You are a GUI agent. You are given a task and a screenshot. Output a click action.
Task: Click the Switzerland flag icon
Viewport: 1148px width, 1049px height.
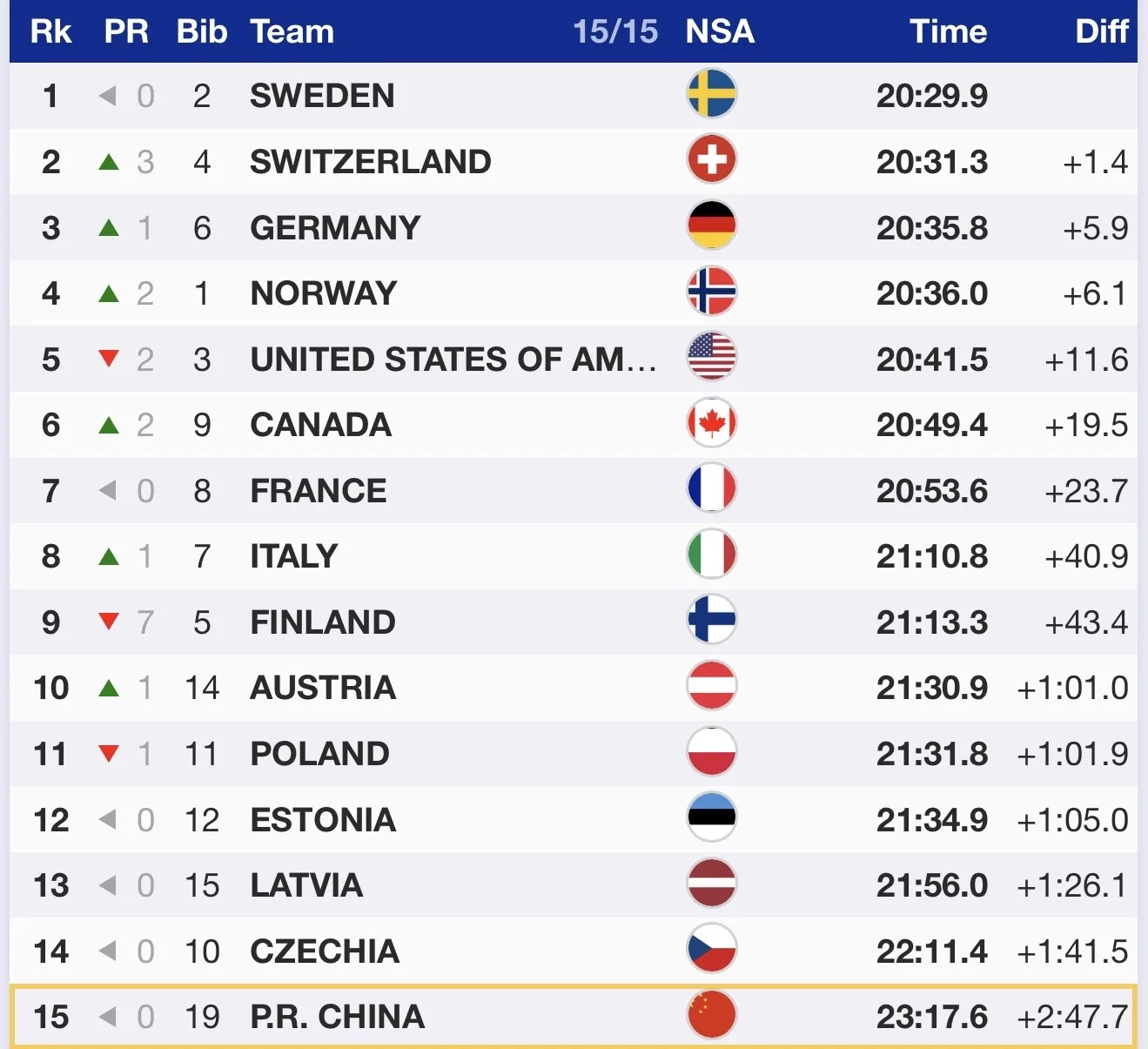point(711,160)
